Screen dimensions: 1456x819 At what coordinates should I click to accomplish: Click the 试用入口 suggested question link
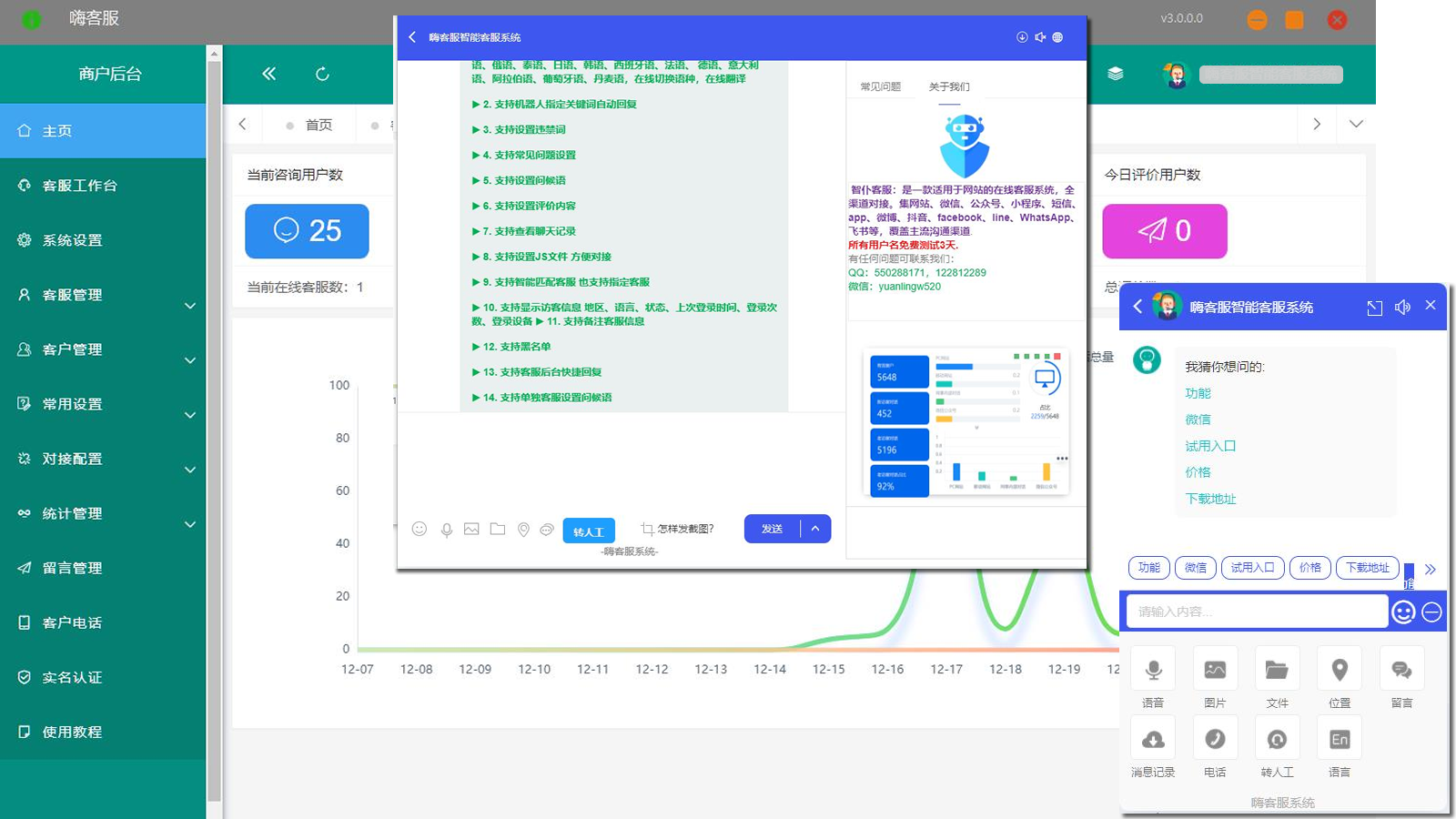tap(1210, 446)
